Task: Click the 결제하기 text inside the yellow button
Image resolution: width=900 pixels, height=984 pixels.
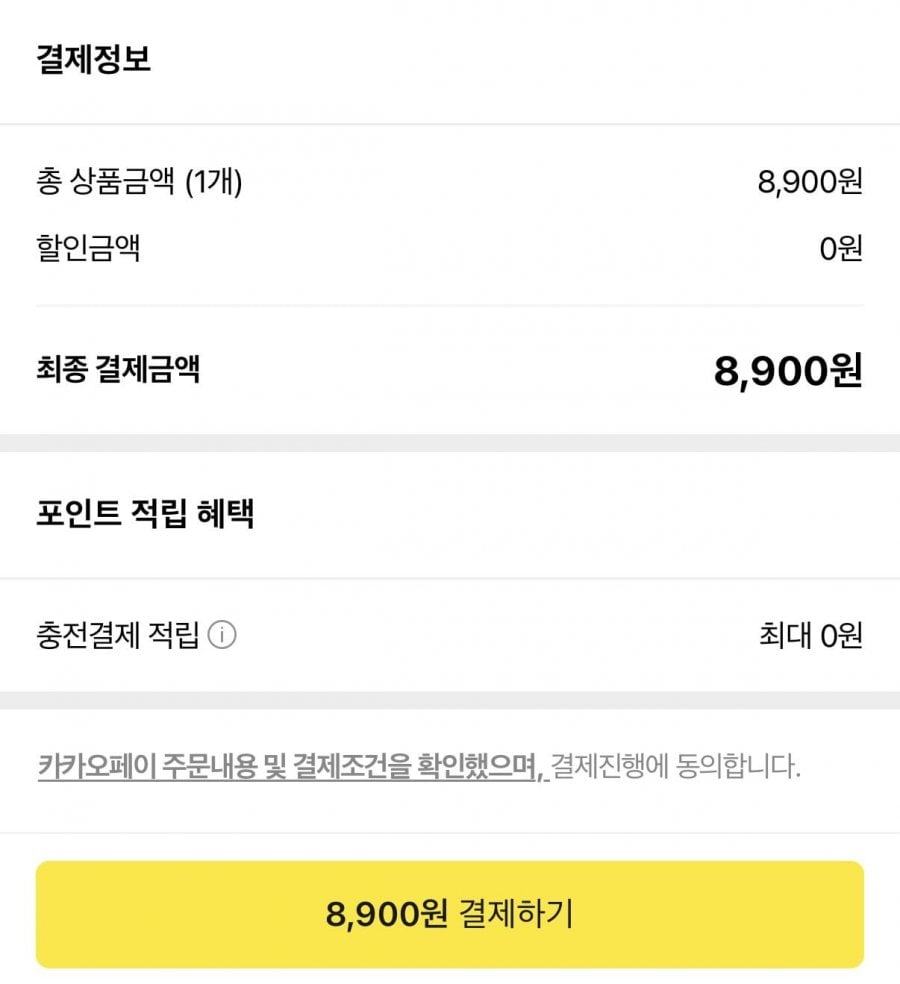Action: 516,913
